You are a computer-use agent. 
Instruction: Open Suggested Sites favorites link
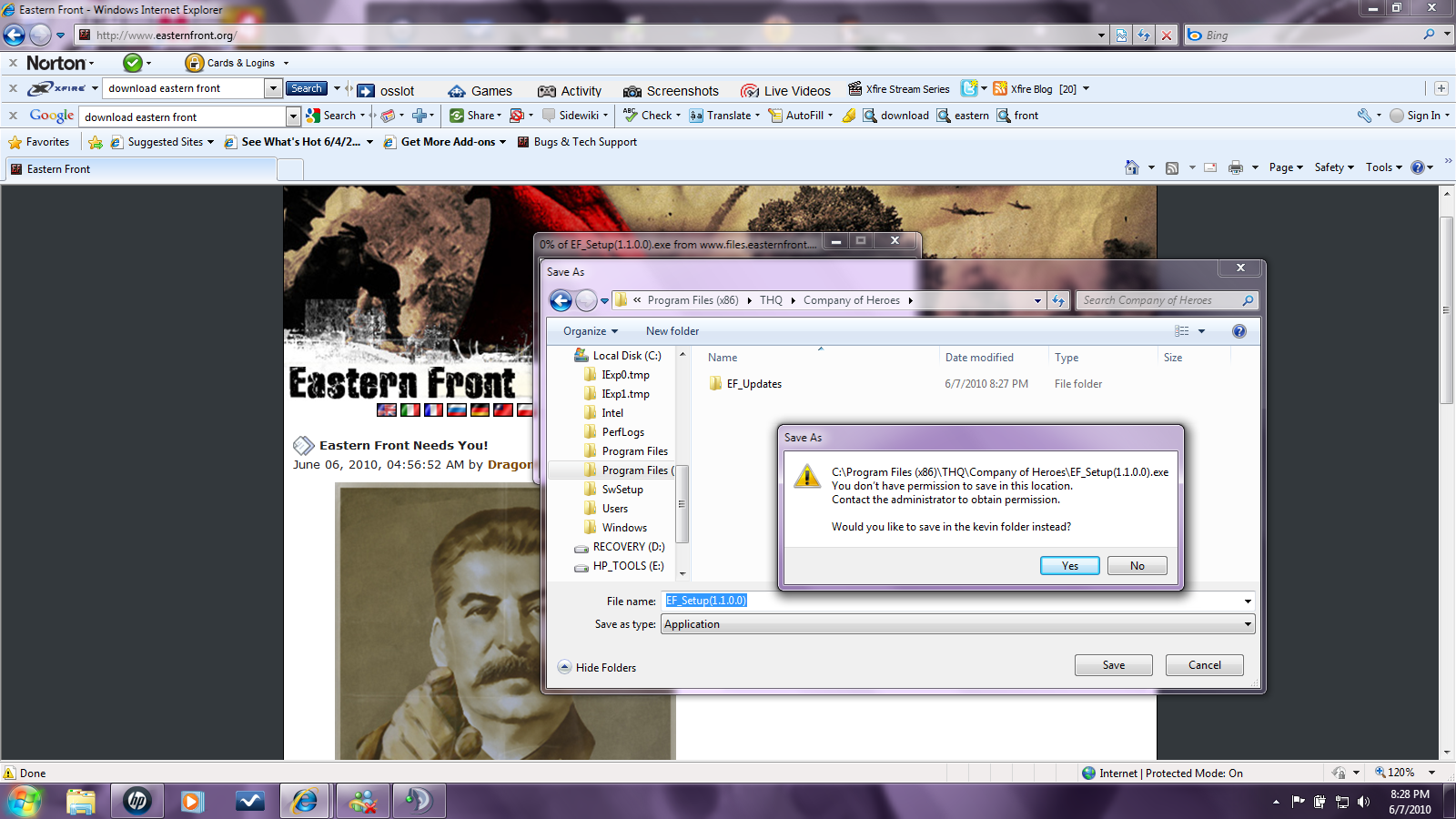[x=162, y=142]
